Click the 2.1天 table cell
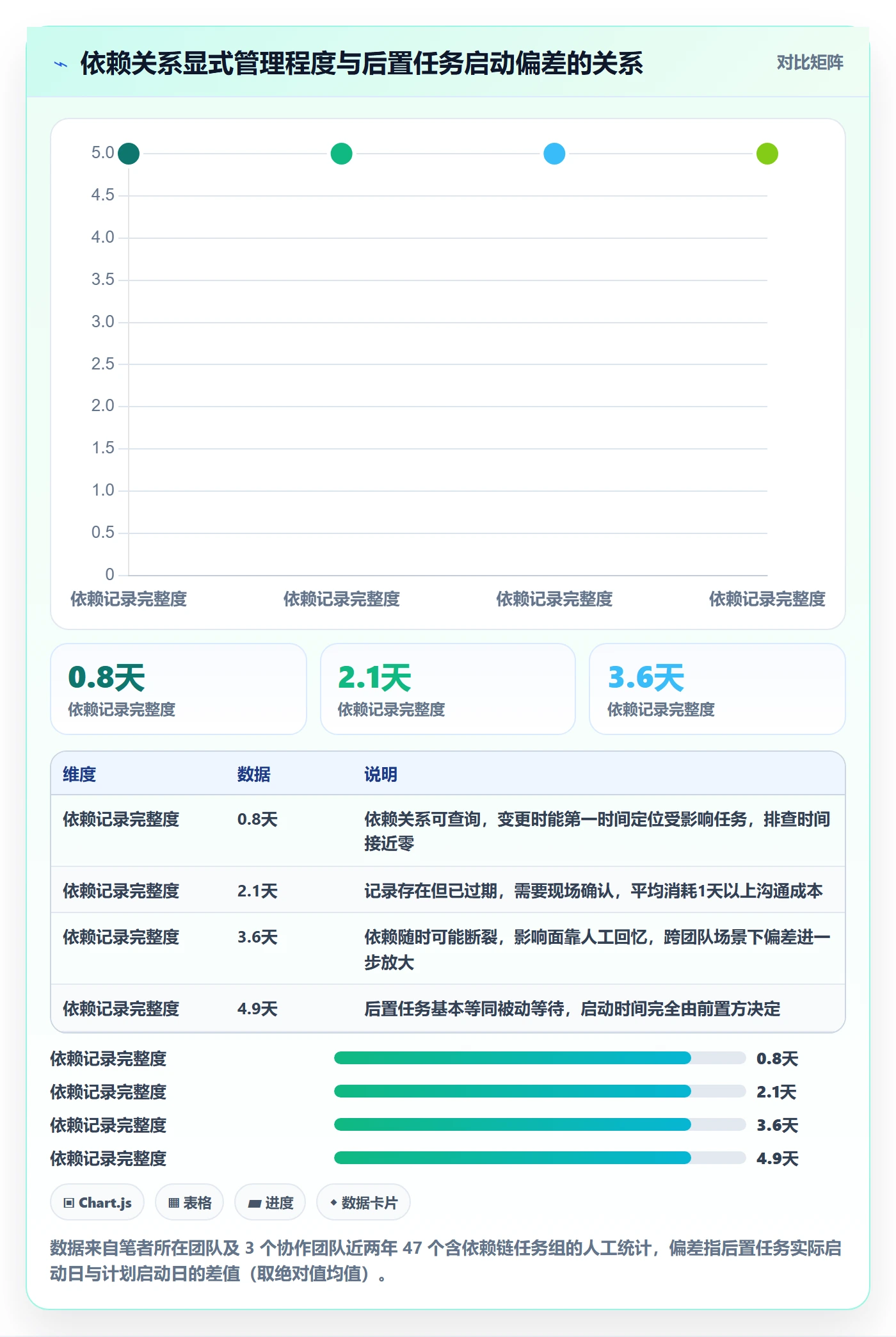 tap(257, 891)
